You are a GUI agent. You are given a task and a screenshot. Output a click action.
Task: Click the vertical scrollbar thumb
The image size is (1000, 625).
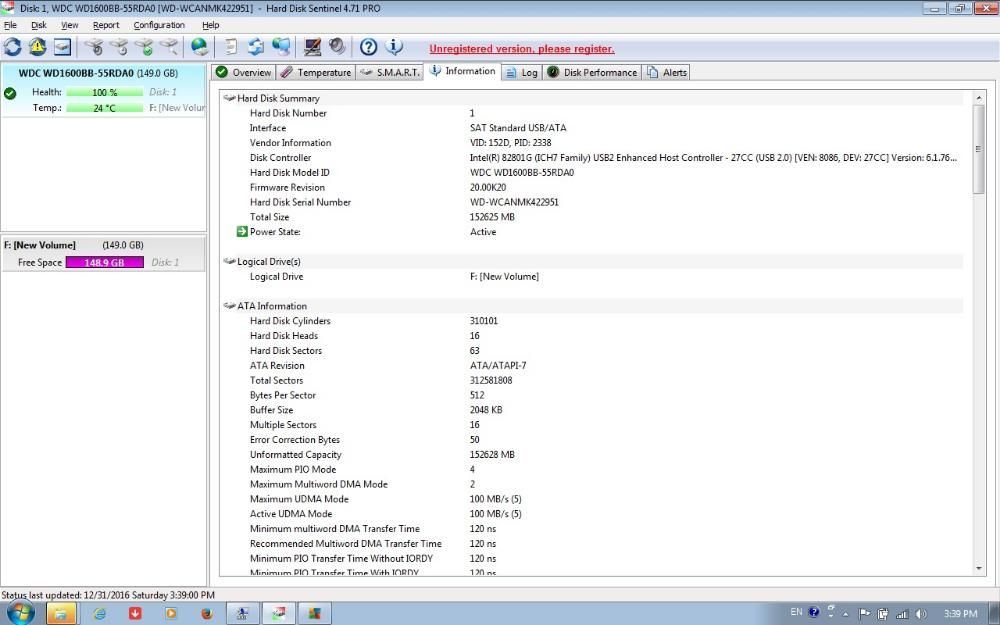[x=979, y=149]
